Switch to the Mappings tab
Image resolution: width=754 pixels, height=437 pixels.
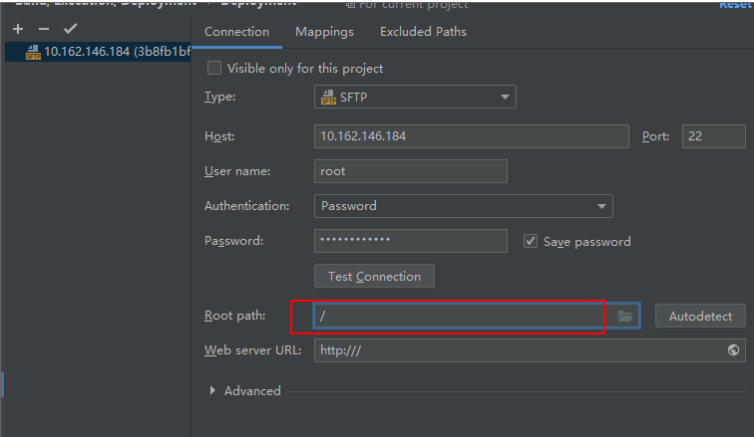coord(324,32)
